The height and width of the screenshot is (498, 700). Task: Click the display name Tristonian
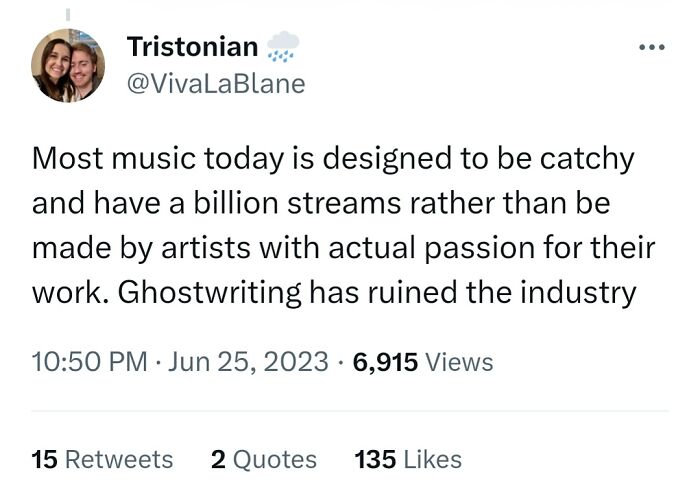point(193,46)
